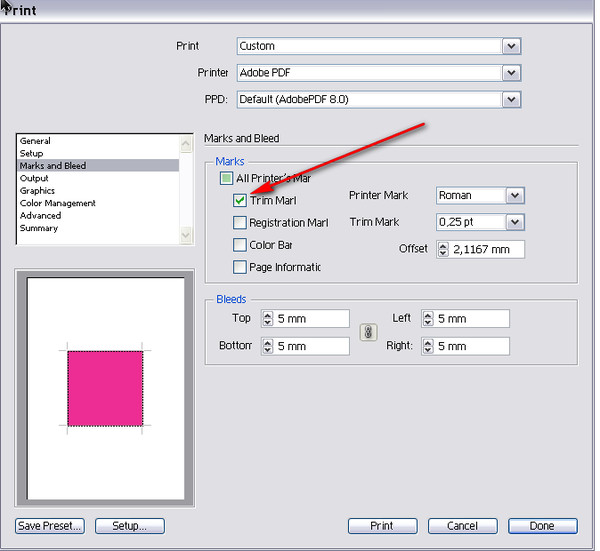Select Marks and Bleed in the list
This screenshot has width=600, height=551.
coord(98,166)
